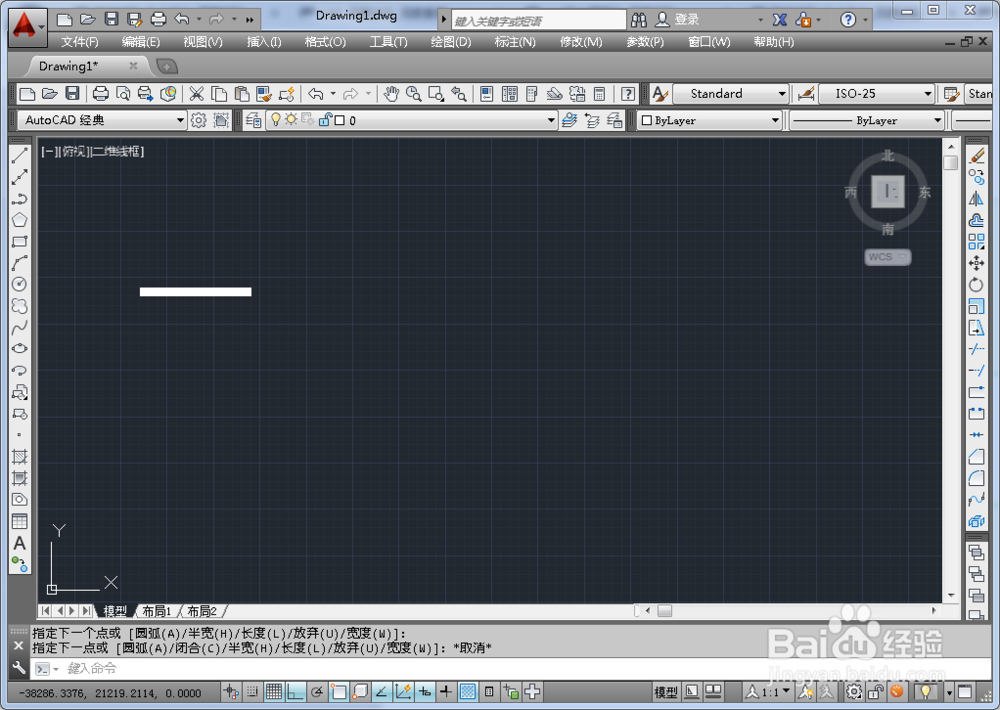The image size is (1000, 710).
Task: Toggle layer lock icon in layer dropdown
Action: [x=325, y=120]
